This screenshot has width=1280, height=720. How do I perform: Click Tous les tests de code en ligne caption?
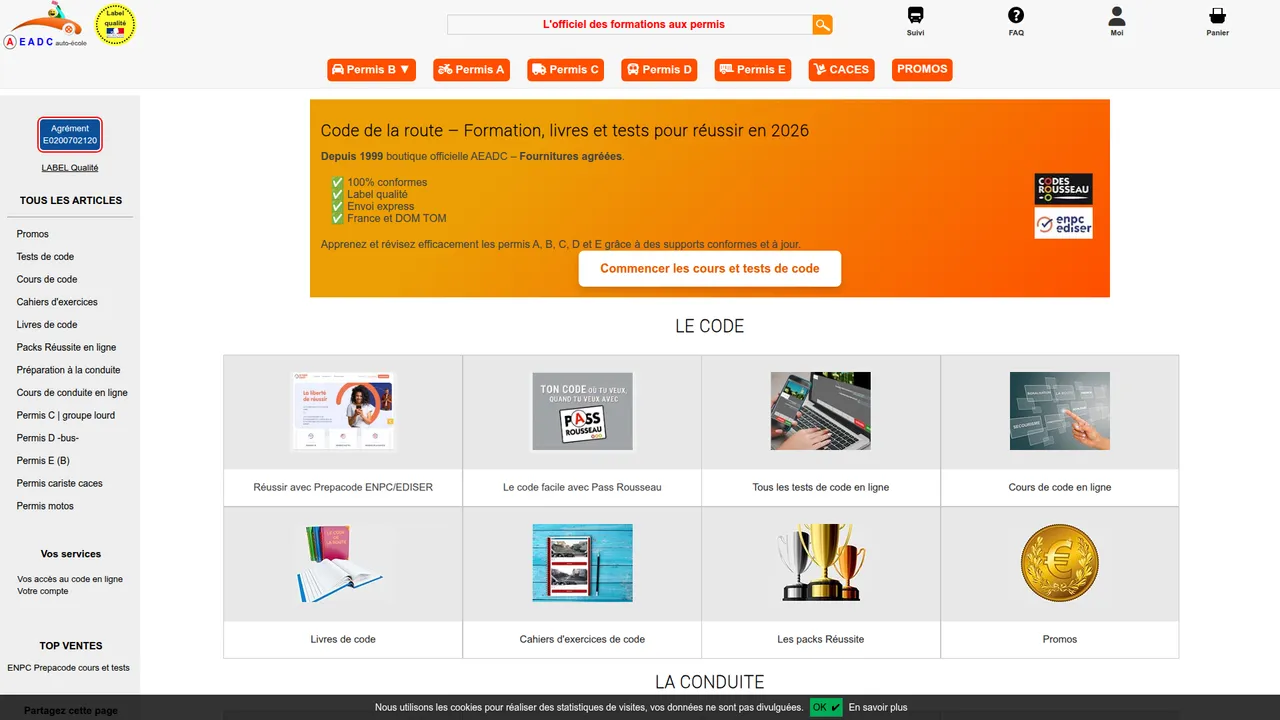(x=821, y=487)
